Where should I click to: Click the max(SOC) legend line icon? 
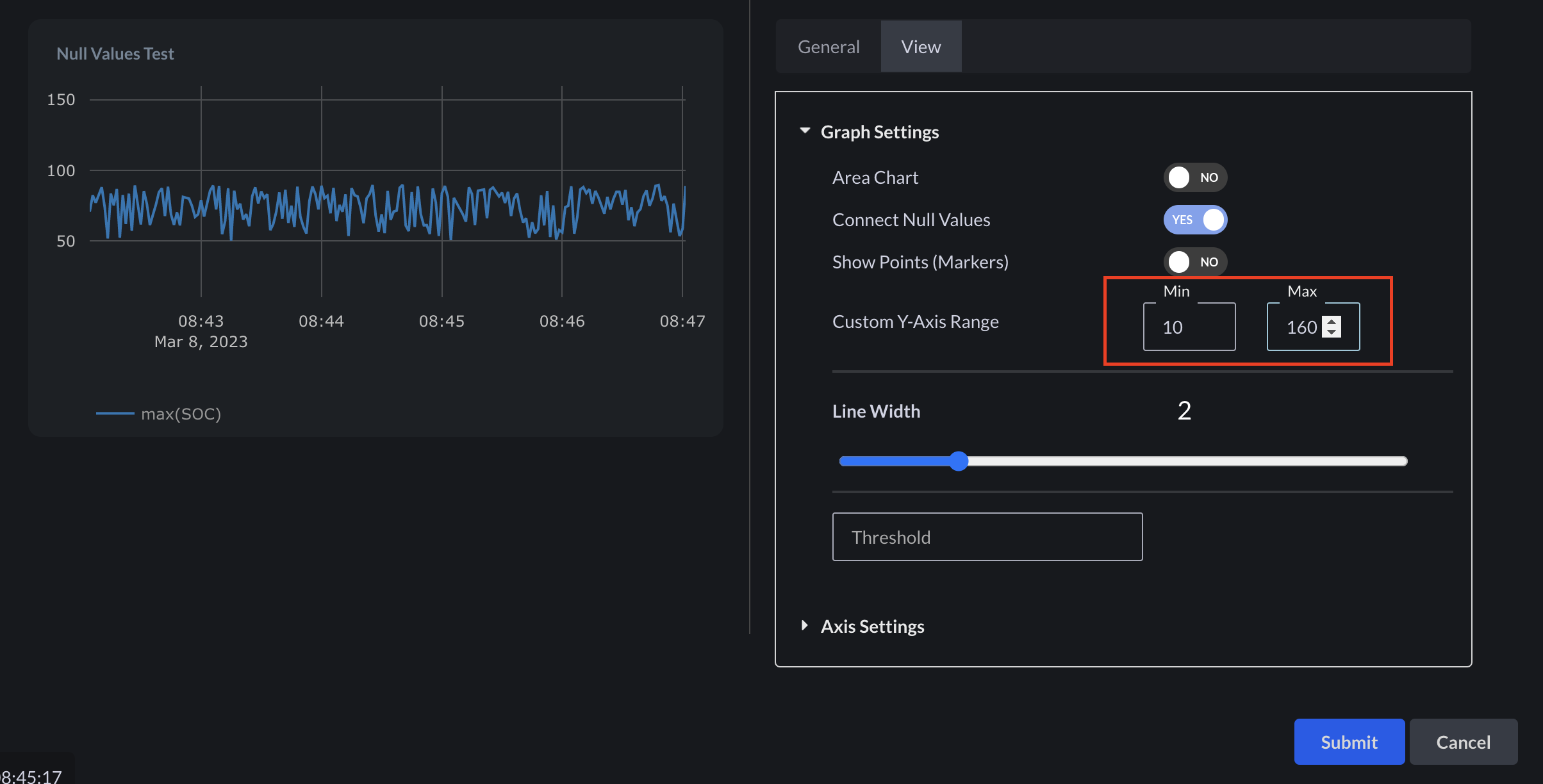tap(115, 414)
